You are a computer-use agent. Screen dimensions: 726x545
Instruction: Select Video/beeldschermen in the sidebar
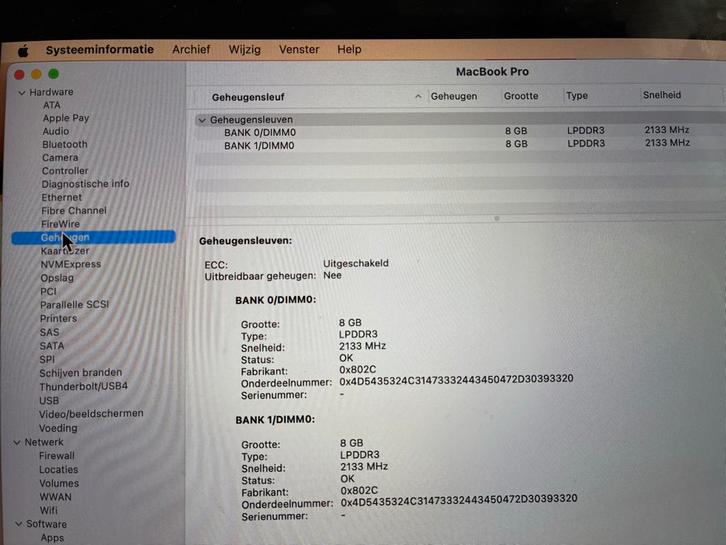[x=91, y=413]
